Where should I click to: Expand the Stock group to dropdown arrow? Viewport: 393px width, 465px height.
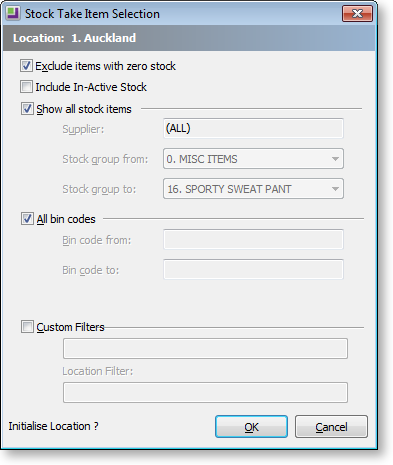tap(335, 189)
